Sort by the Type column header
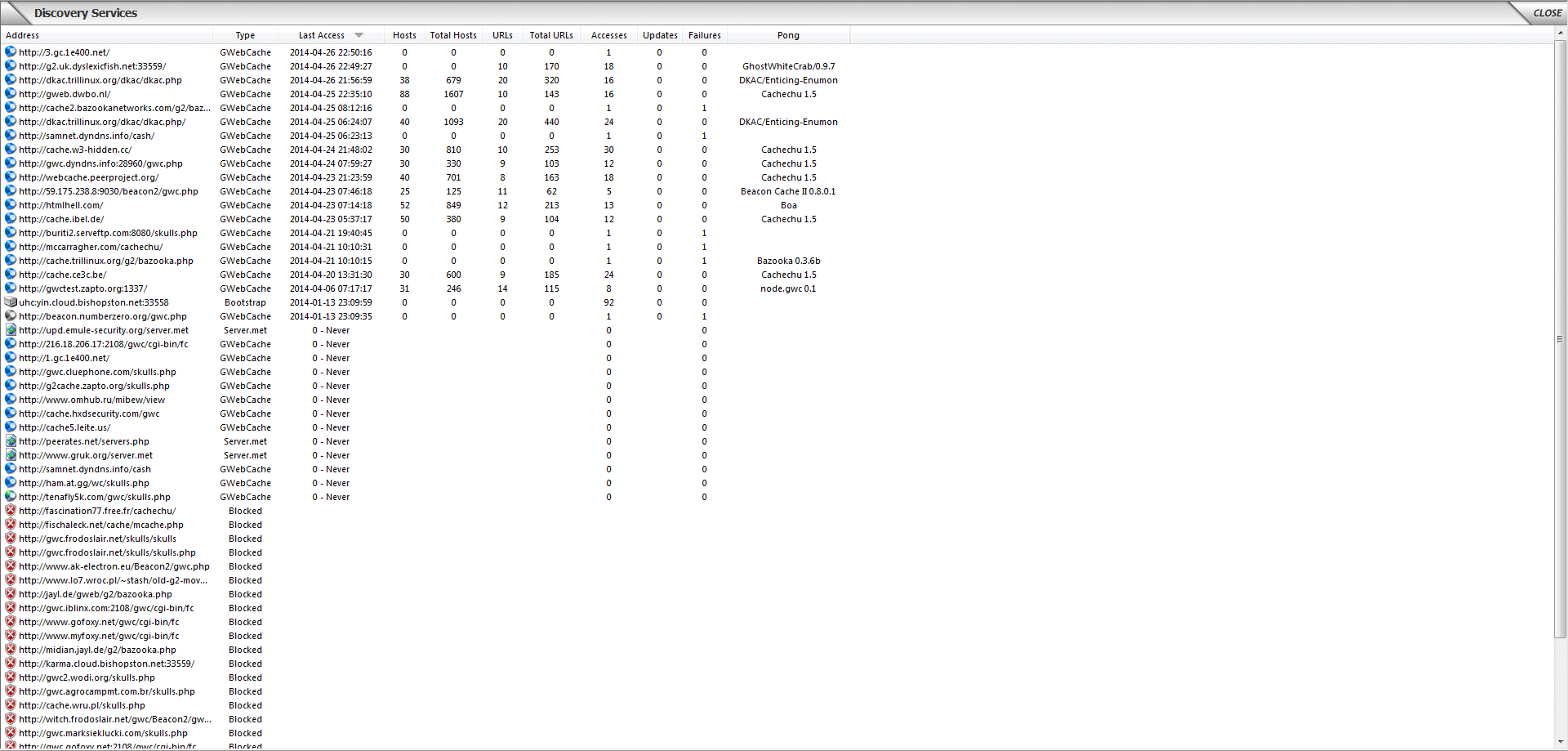Screen dimensions: 1568x751 [x=245, y=35]
